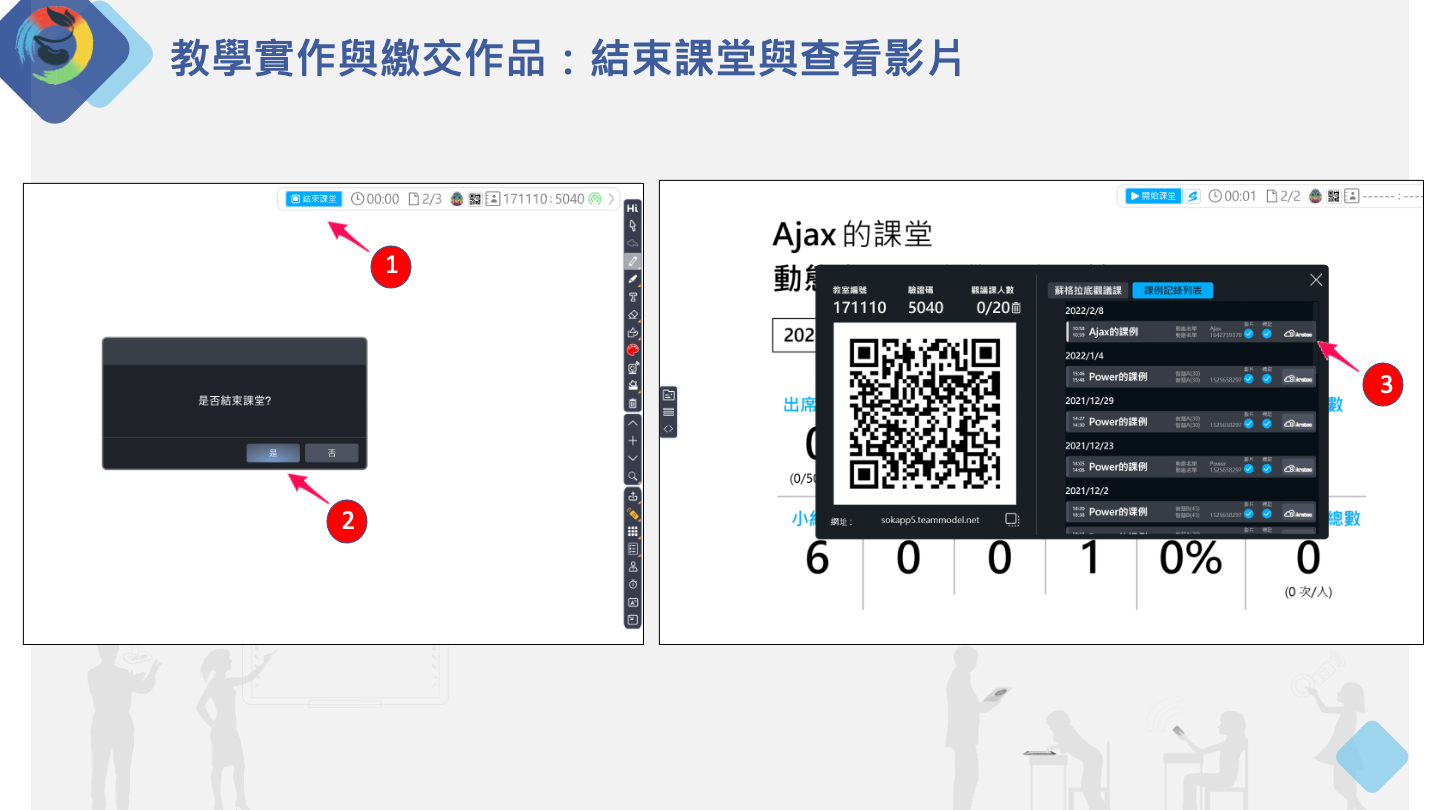
Task: Toggle 標記 check on the 2021/12/2 row
Action: pos(1267,514)
